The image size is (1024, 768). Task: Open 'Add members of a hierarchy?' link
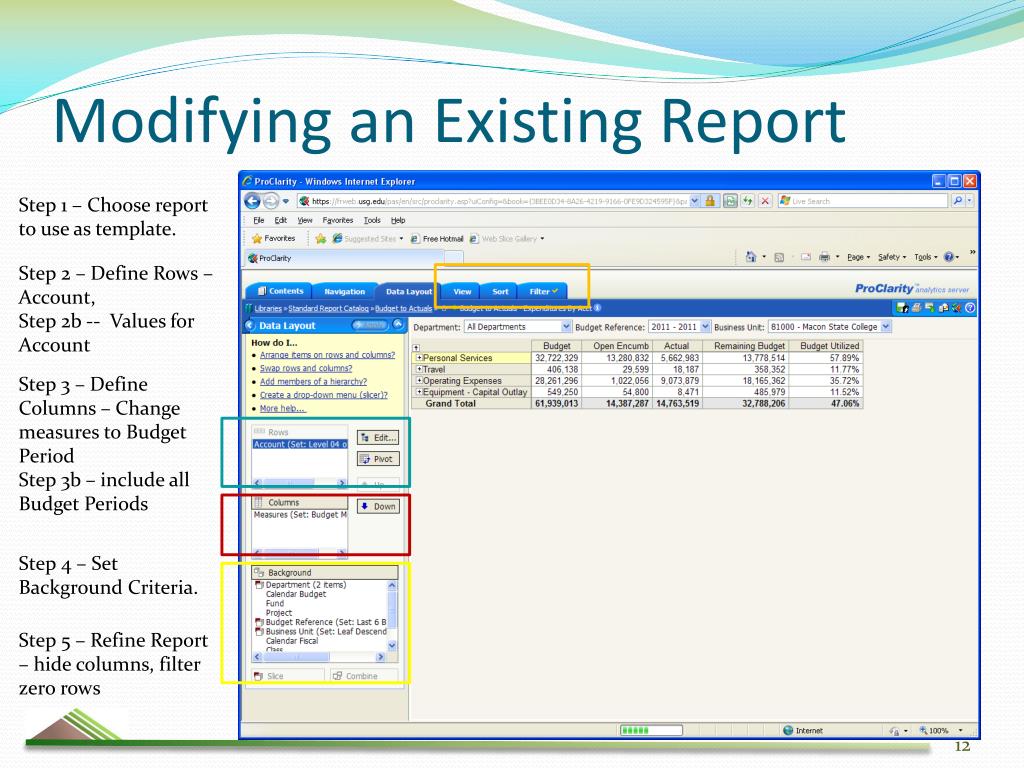coord(313,381)
